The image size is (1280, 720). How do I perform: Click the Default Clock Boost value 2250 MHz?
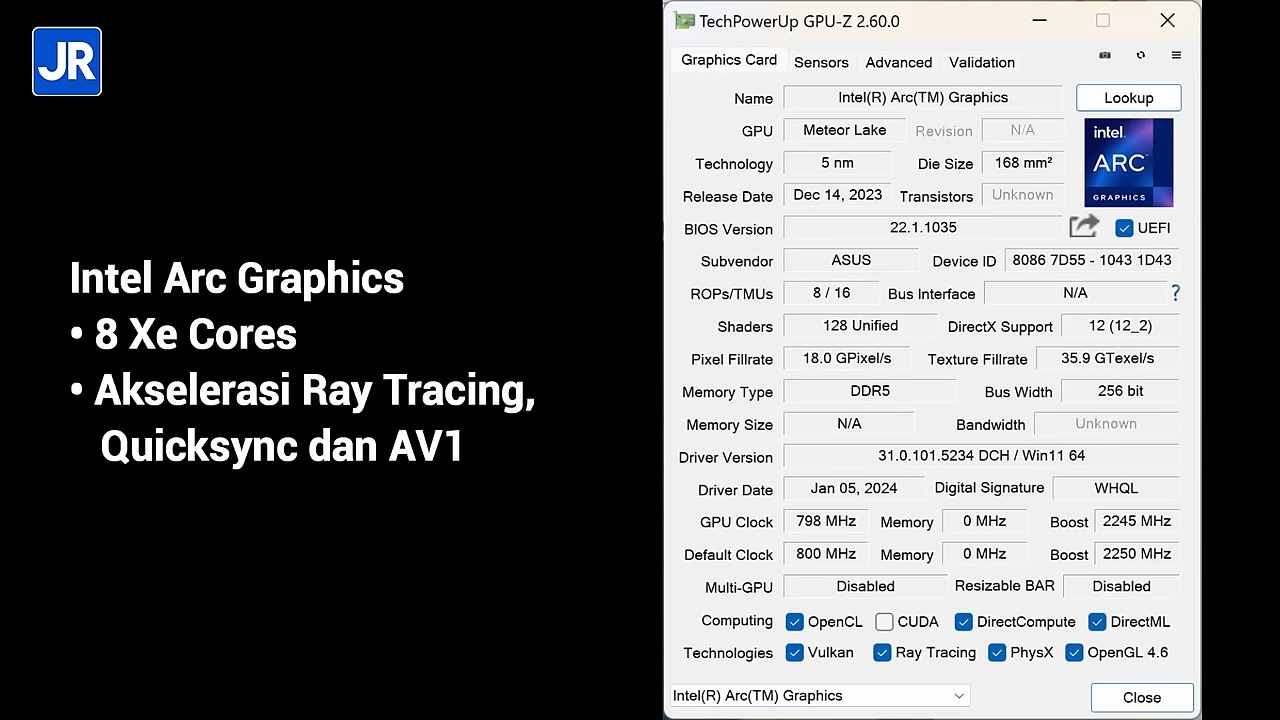pyautogui.click(x=1136, y=554)
